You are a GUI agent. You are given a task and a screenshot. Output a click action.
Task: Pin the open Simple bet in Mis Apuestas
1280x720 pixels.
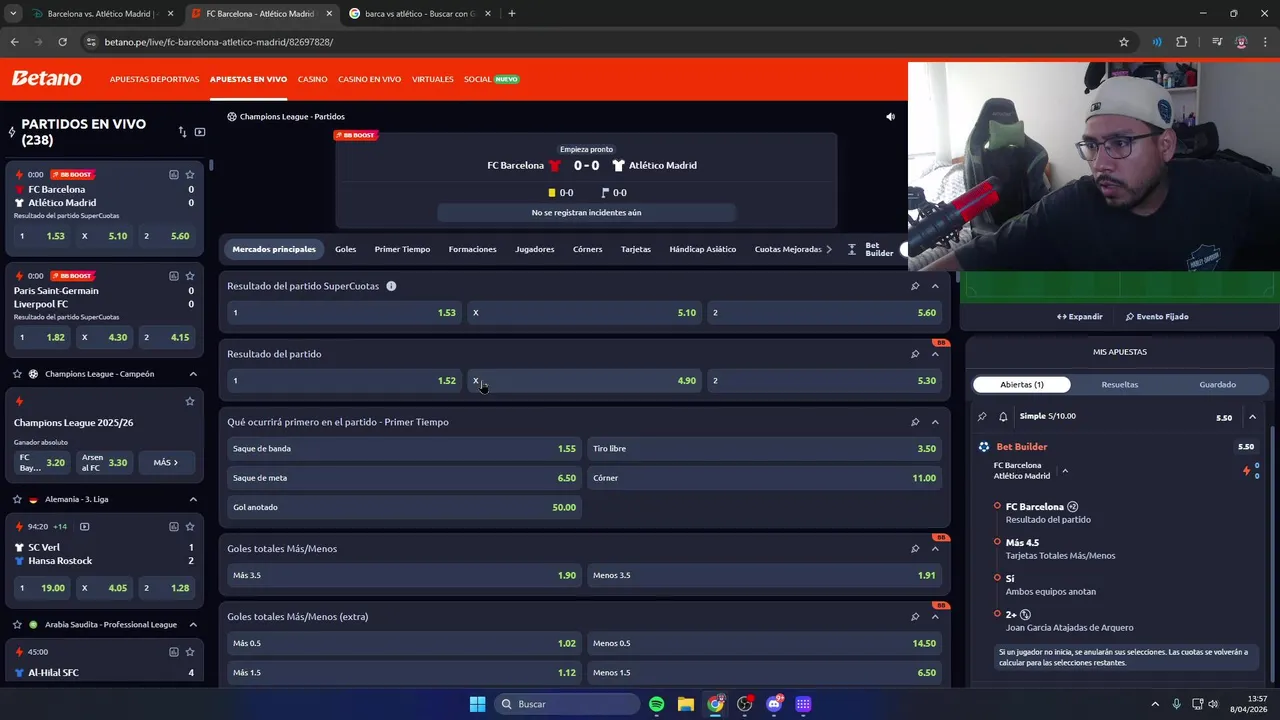pos(982,417)
